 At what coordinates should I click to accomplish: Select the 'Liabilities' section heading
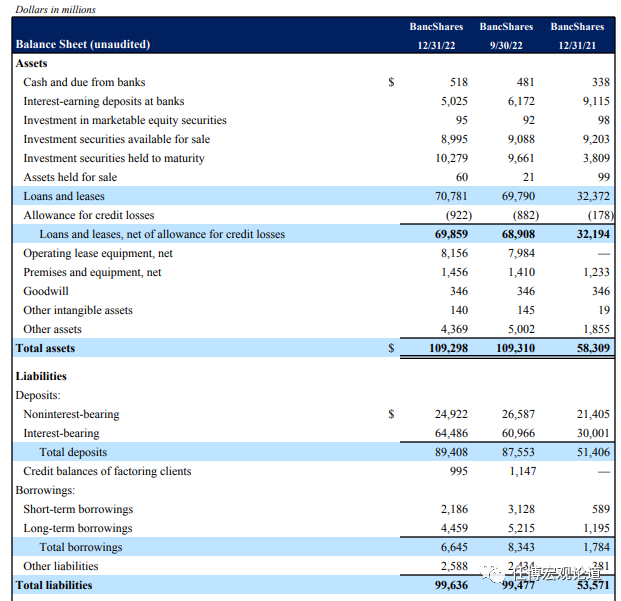[41, 376]
